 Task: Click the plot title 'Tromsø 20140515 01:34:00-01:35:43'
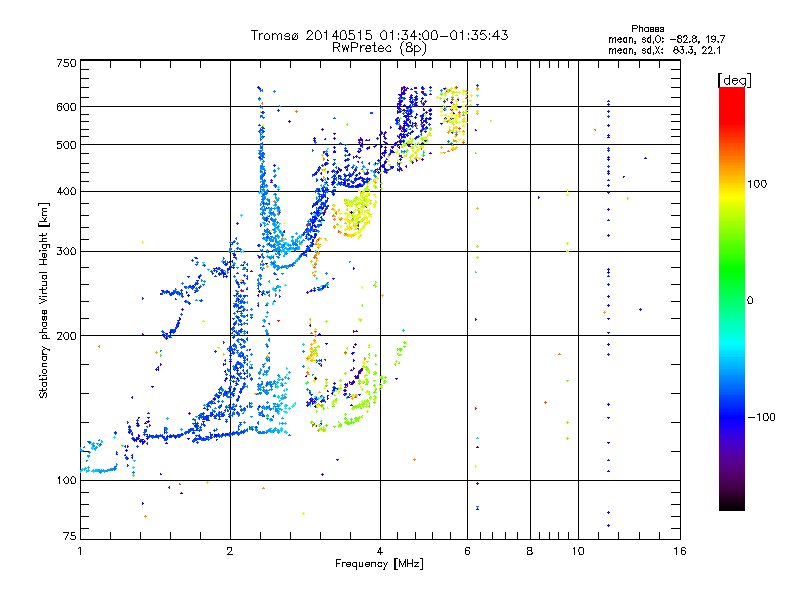point(379,35)
